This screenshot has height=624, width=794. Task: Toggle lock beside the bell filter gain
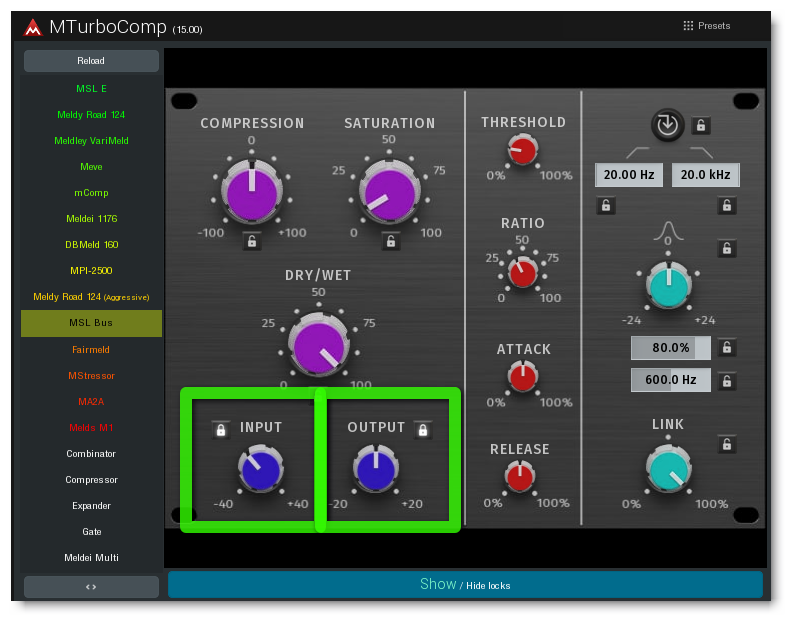(x=727, y=248)
